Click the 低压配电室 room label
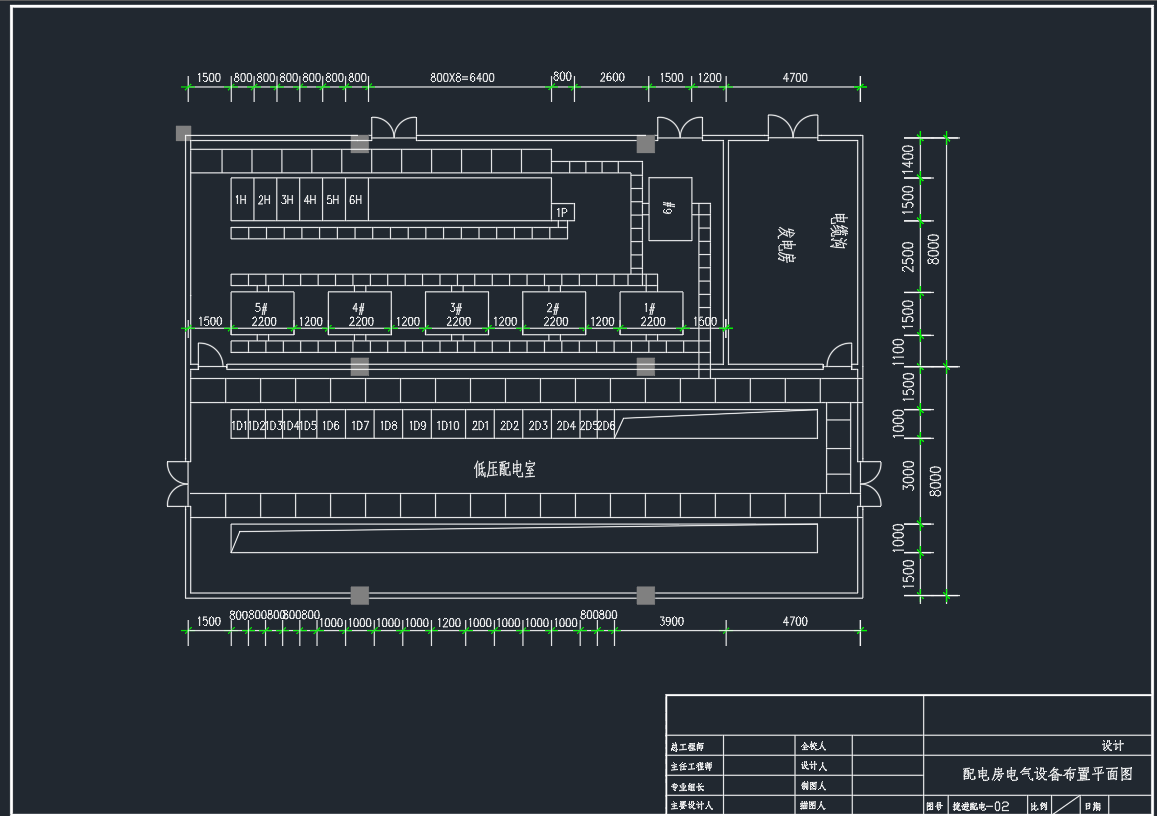 (504, 470)
